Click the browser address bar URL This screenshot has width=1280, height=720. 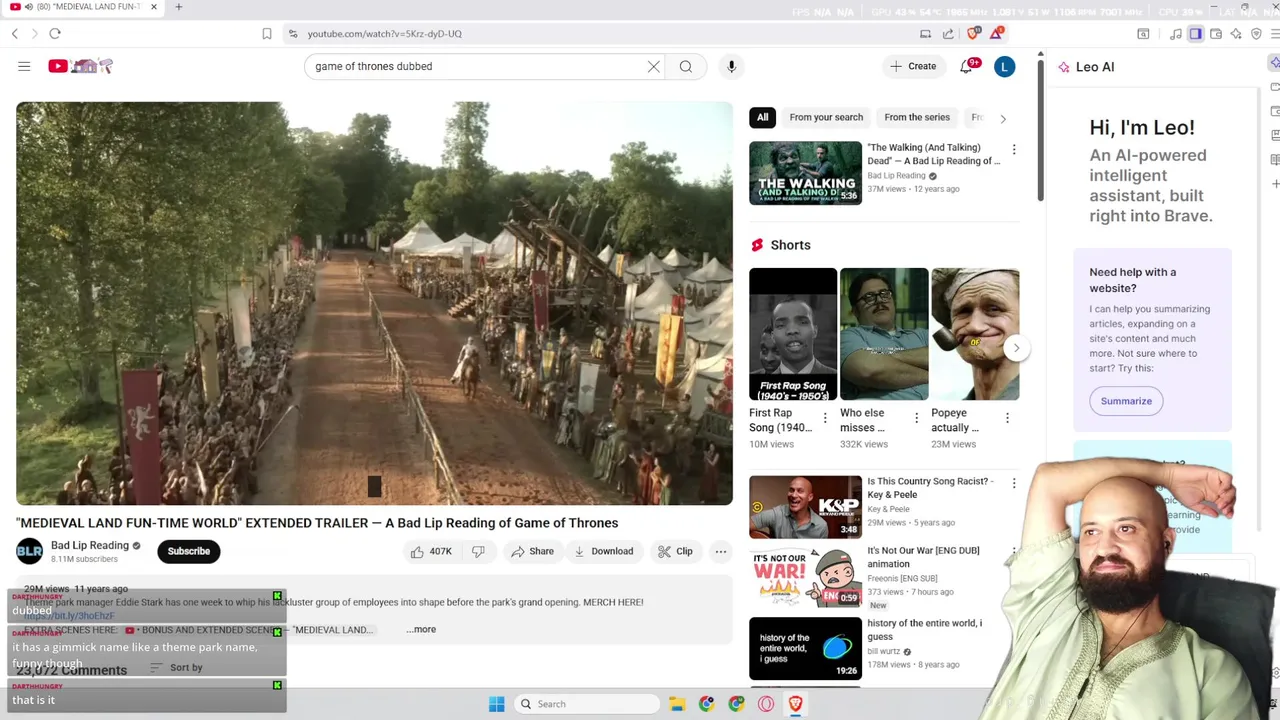point(384,34)
